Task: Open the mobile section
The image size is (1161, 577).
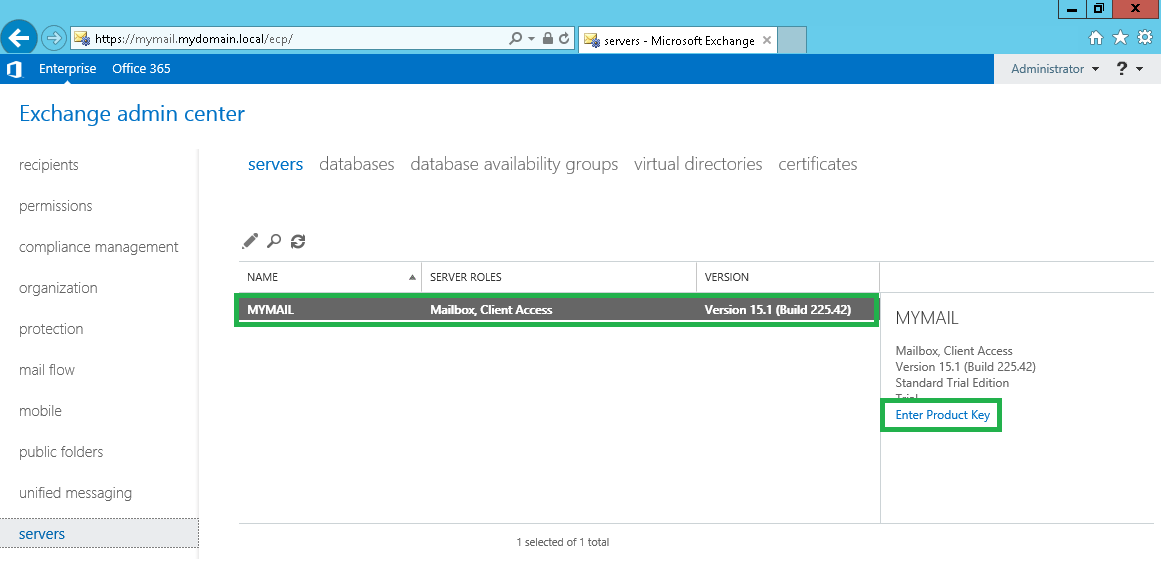Action: click(x=40, y=411)
